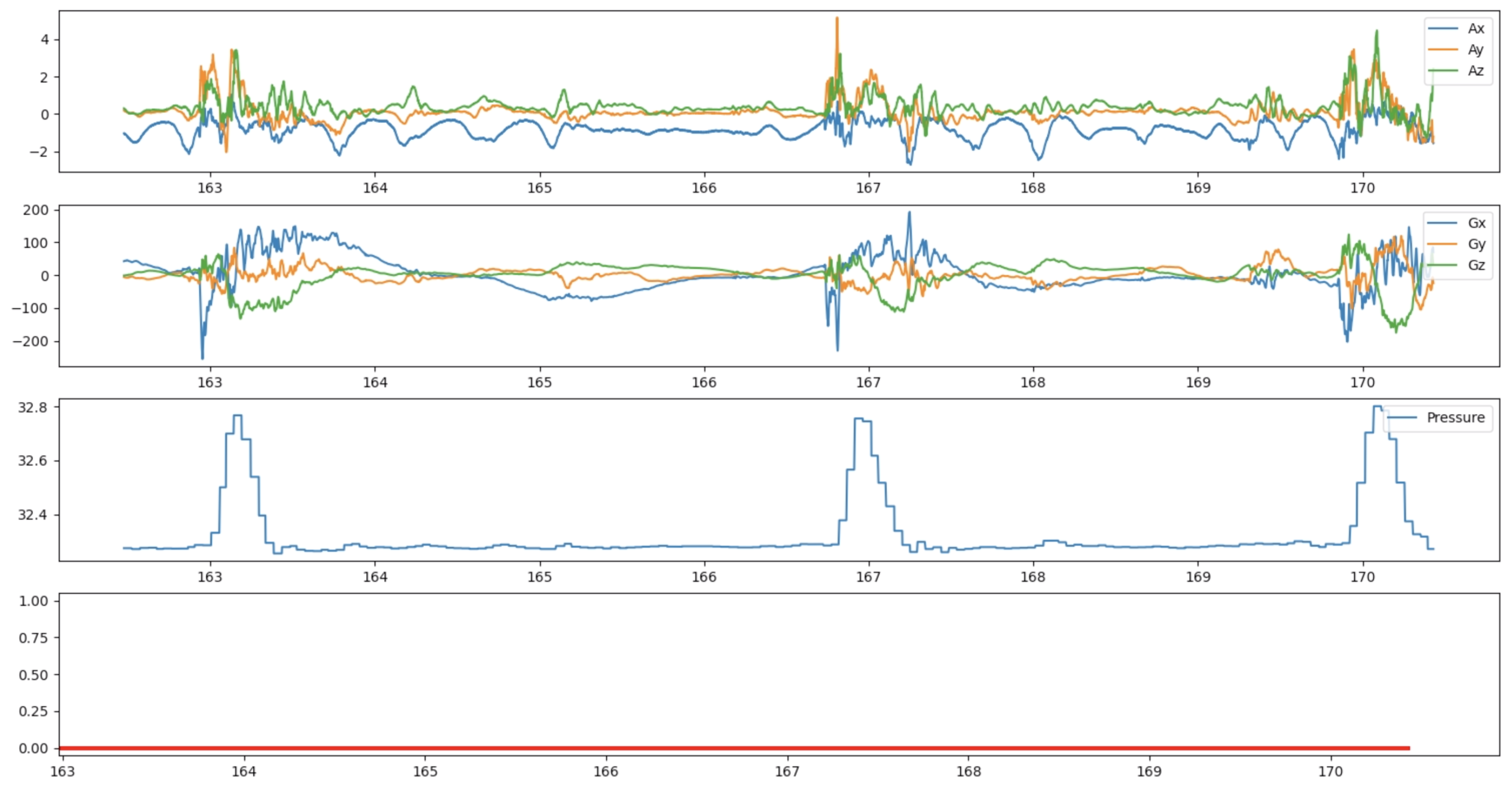Click the Ay legend label
The width and height of the screenshot is (1512, 791).
(1476, 50)
